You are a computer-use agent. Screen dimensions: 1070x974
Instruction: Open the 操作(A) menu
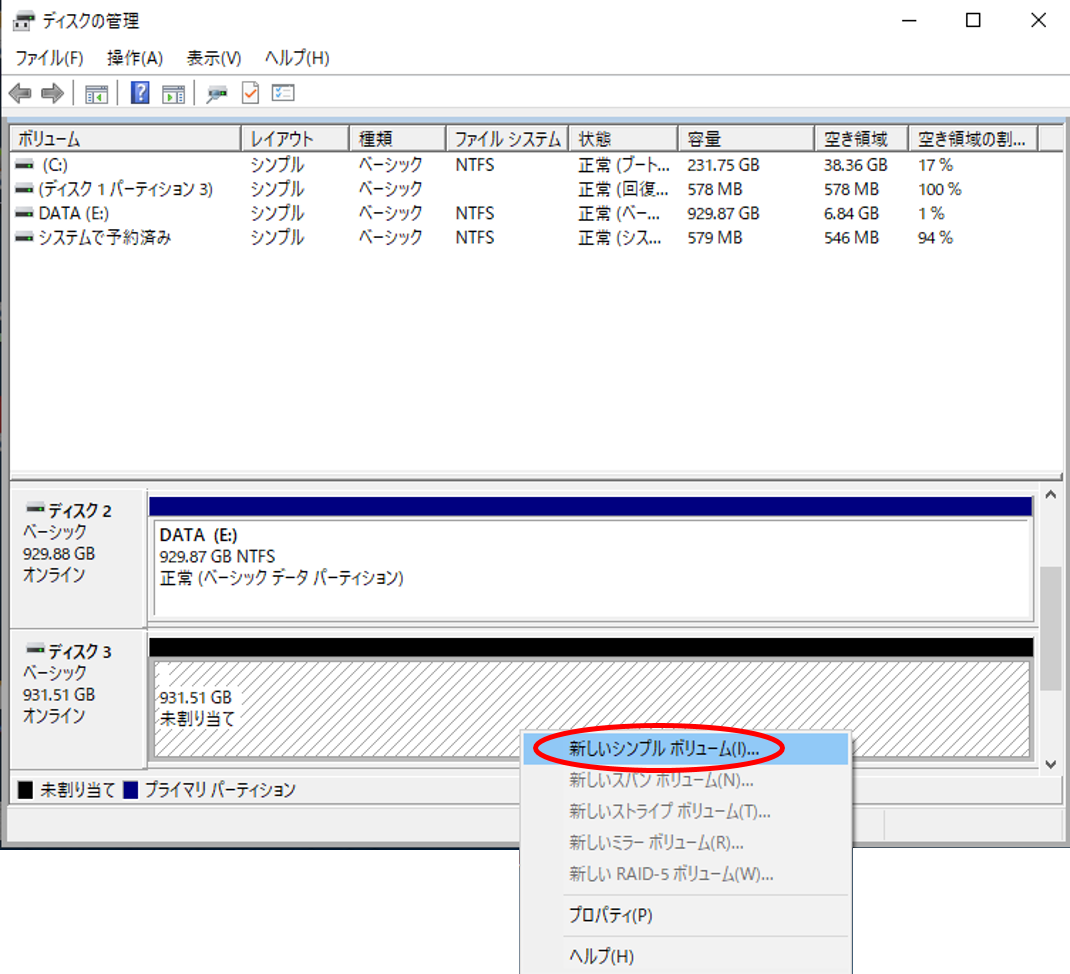pyautogui.click(x=135, y=58)
